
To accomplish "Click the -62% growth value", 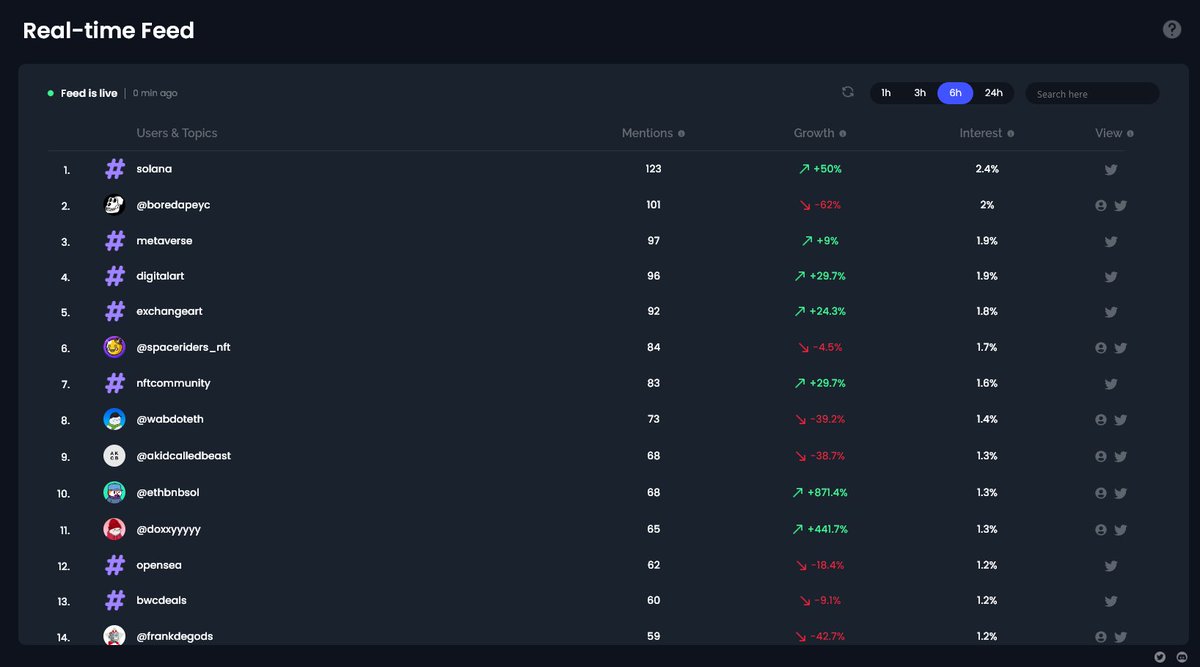I will (826, 205).
